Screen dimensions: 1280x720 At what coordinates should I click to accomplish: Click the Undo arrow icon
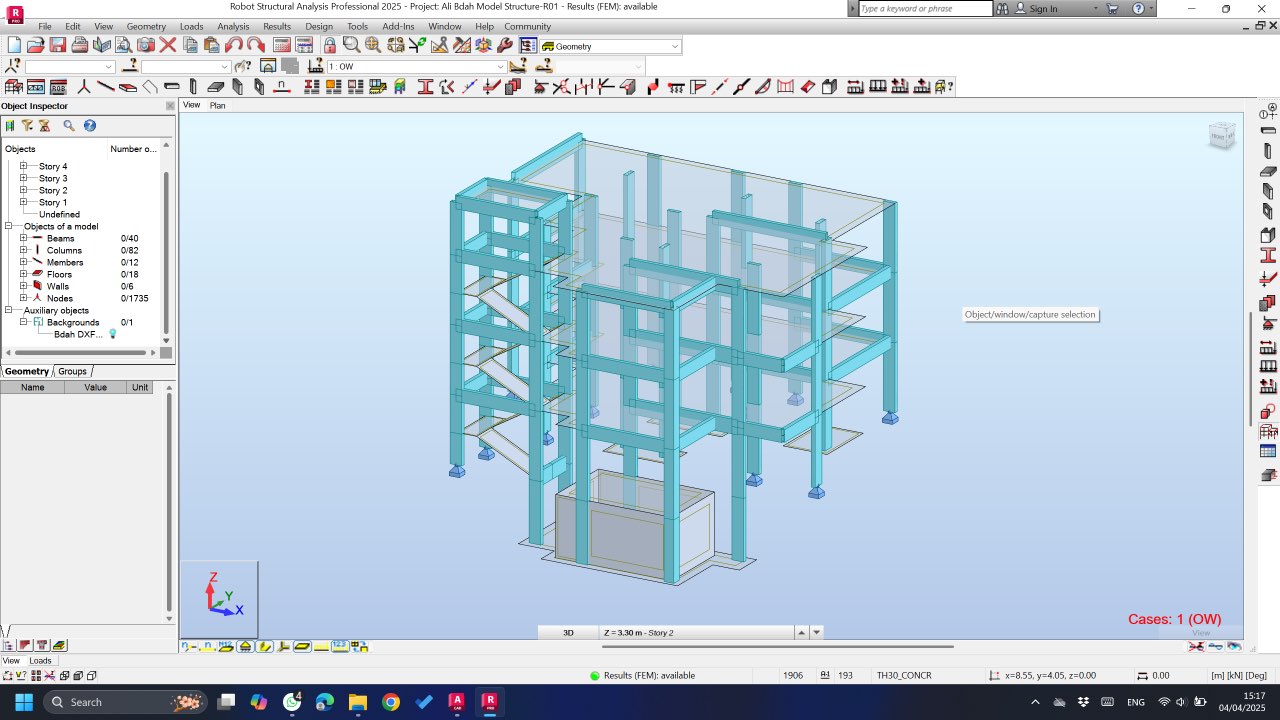(233, 45)
